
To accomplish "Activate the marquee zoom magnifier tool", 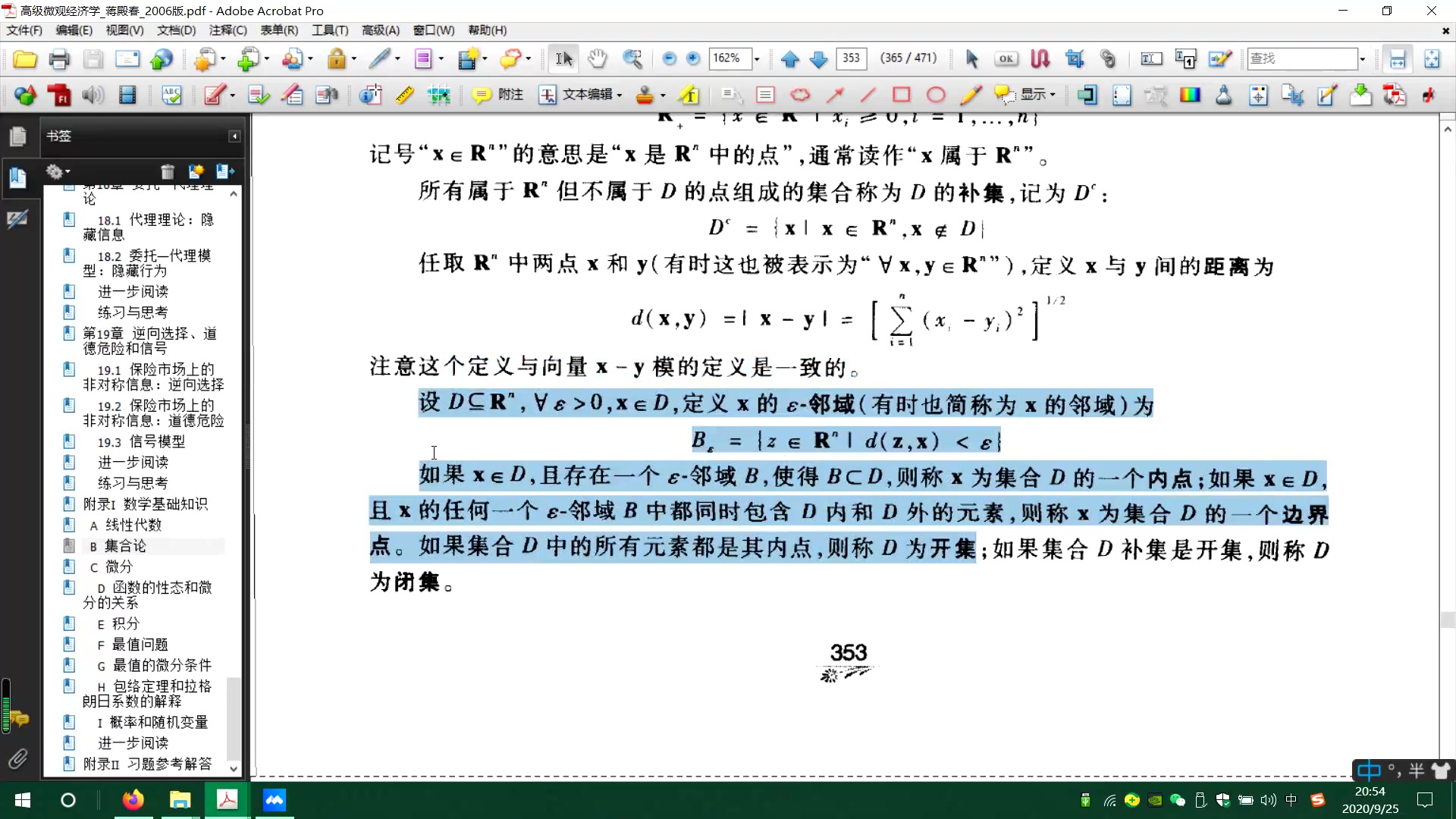I will 632,59.
